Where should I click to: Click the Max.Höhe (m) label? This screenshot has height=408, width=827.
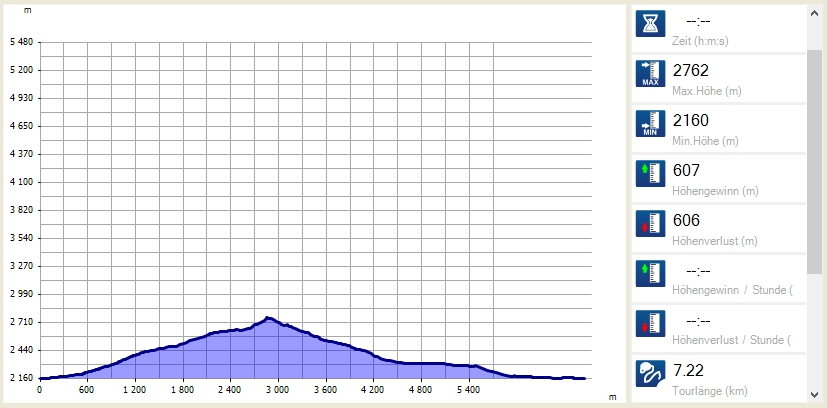pyautogui.click(x=707, y=91)
